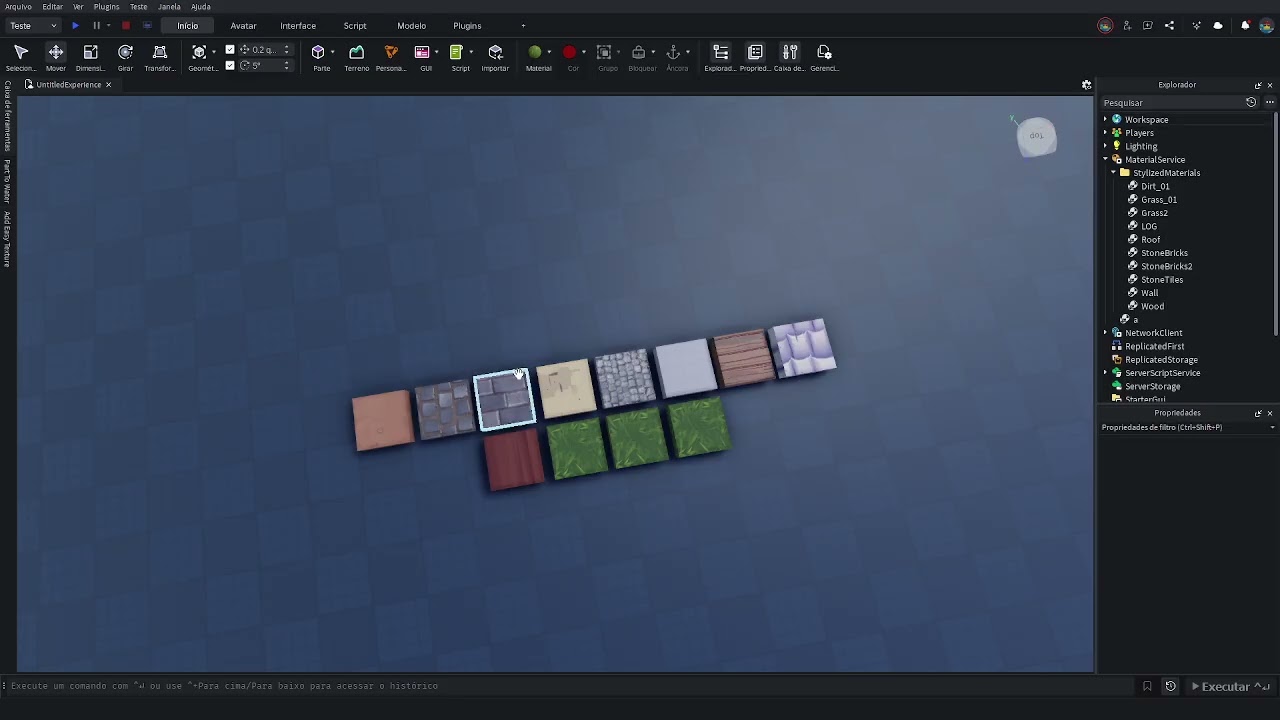Toggle the rotate snap 5° checkbox
This screenshot has width=1280, height=720.
pos(230,65)
